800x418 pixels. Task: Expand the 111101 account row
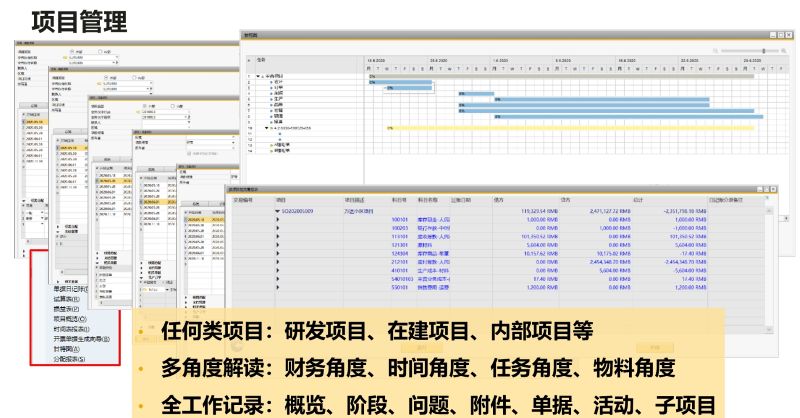tap(278, 236)
